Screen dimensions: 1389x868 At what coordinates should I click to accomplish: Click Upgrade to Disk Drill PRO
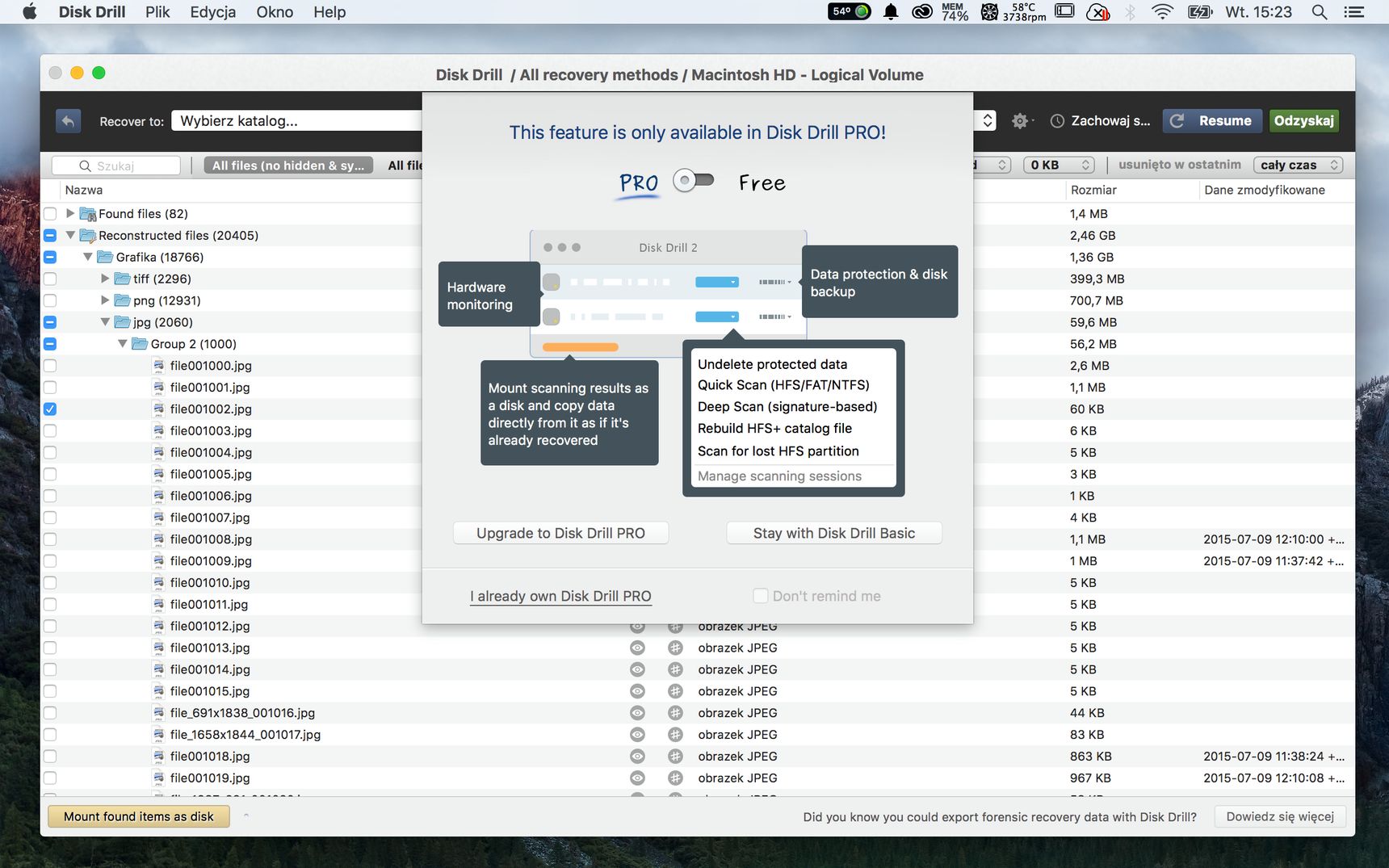560,533
